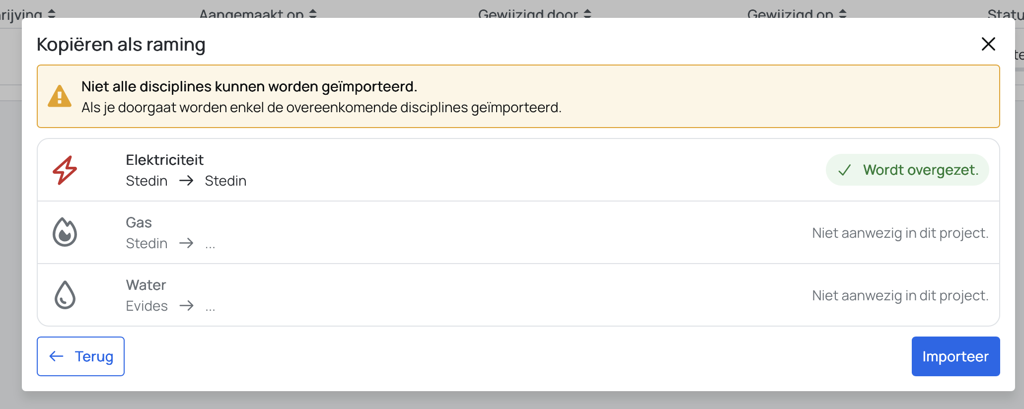Click the yellow warning triangle icon
1024x409 pixels.
(60, 97)
